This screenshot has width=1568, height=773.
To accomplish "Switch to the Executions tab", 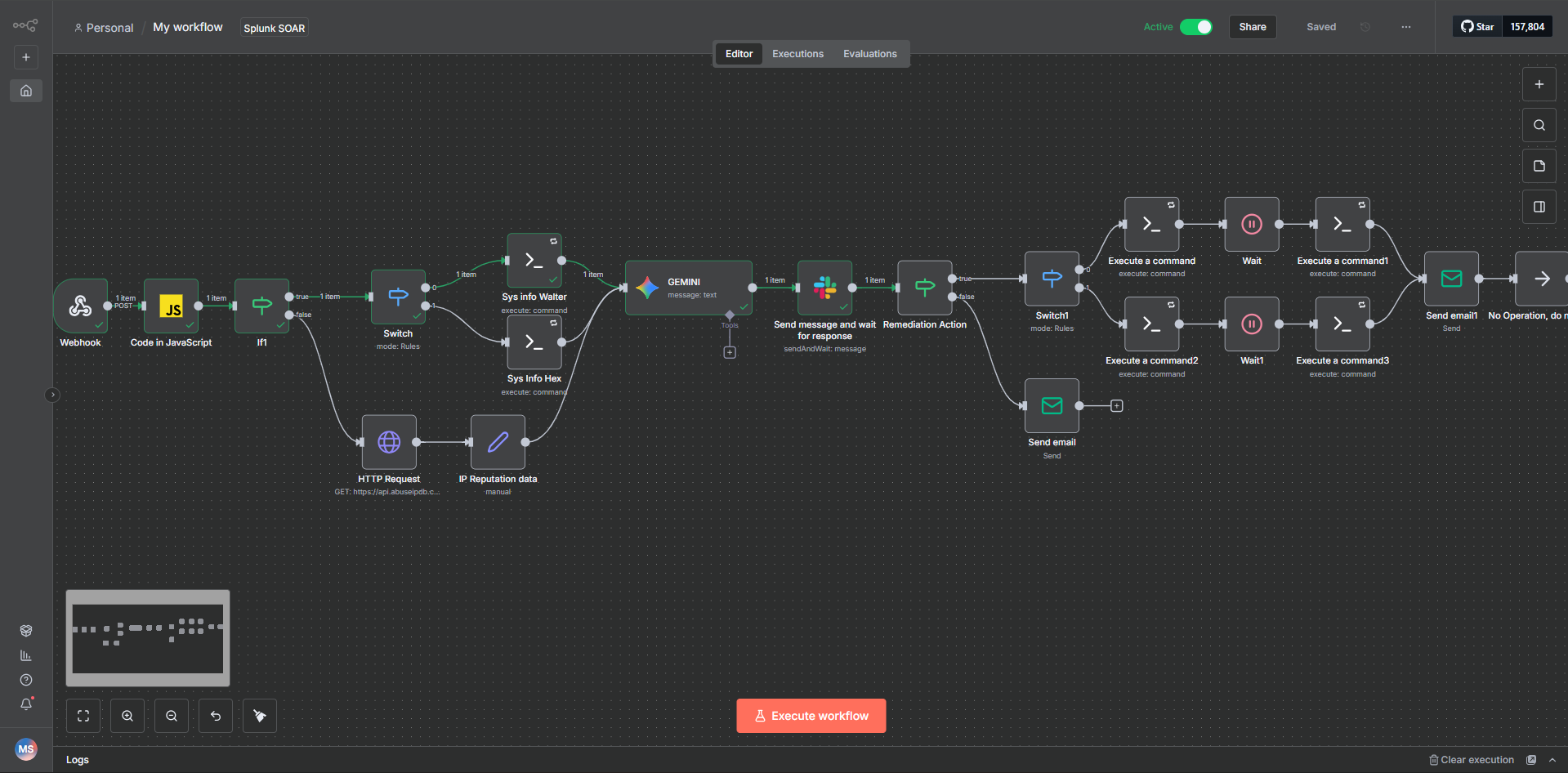I will click(x=797, y=54).
